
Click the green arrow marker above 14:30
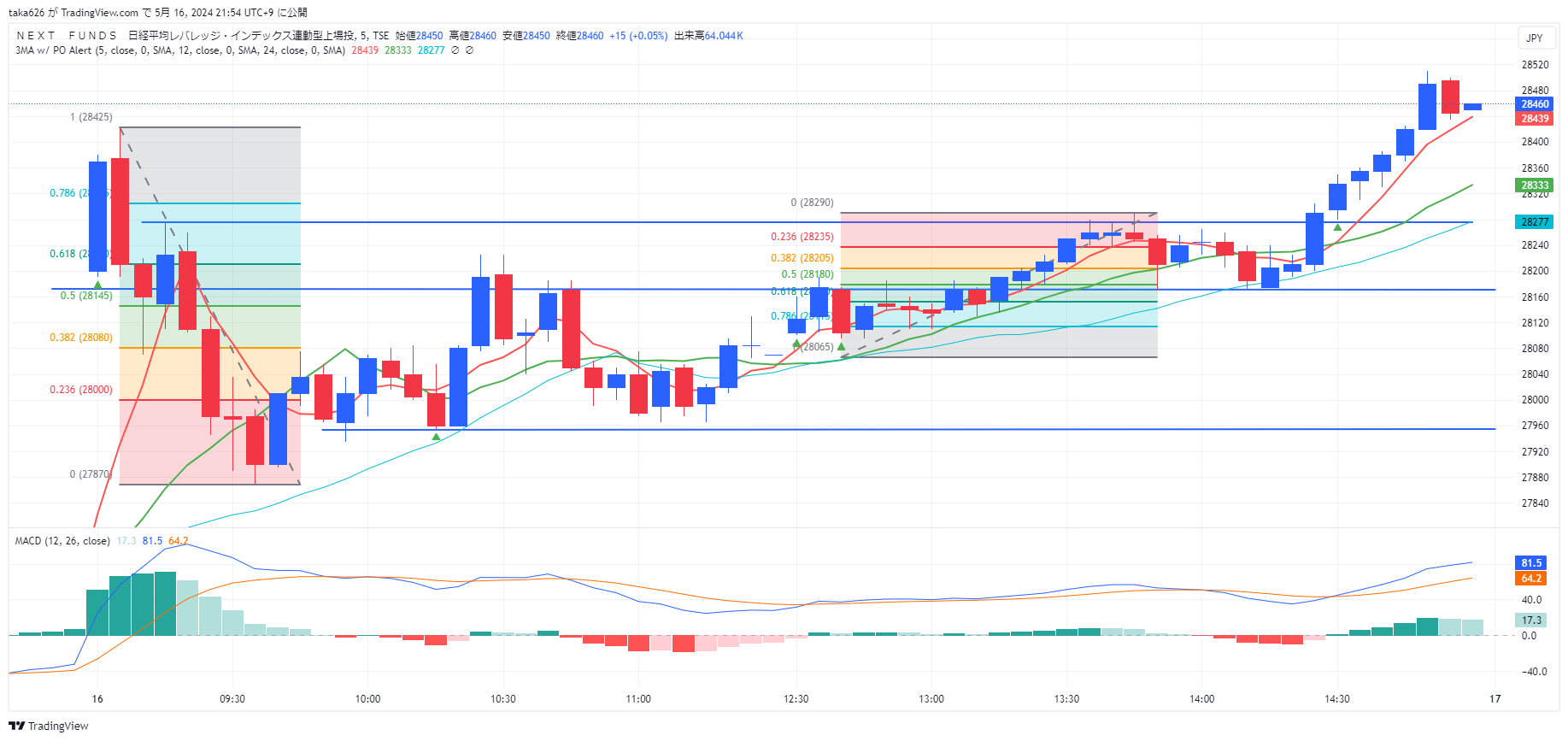coord(1337,227)
